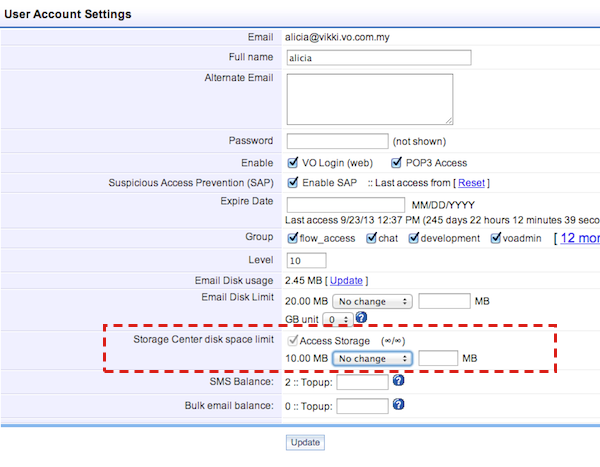Click the Reset link for SAP
The image size is (600, 467).
click(471, 183)
